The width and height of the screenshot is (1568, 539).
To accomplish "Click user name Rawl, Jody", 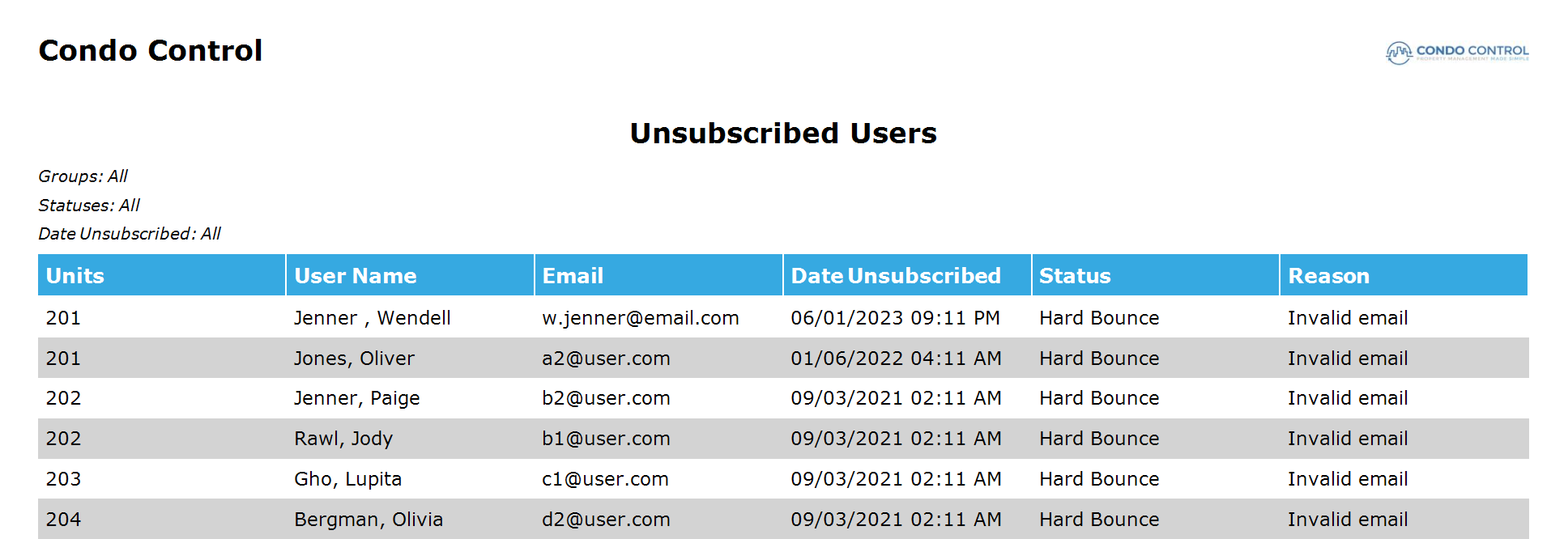I will point(343,439).
